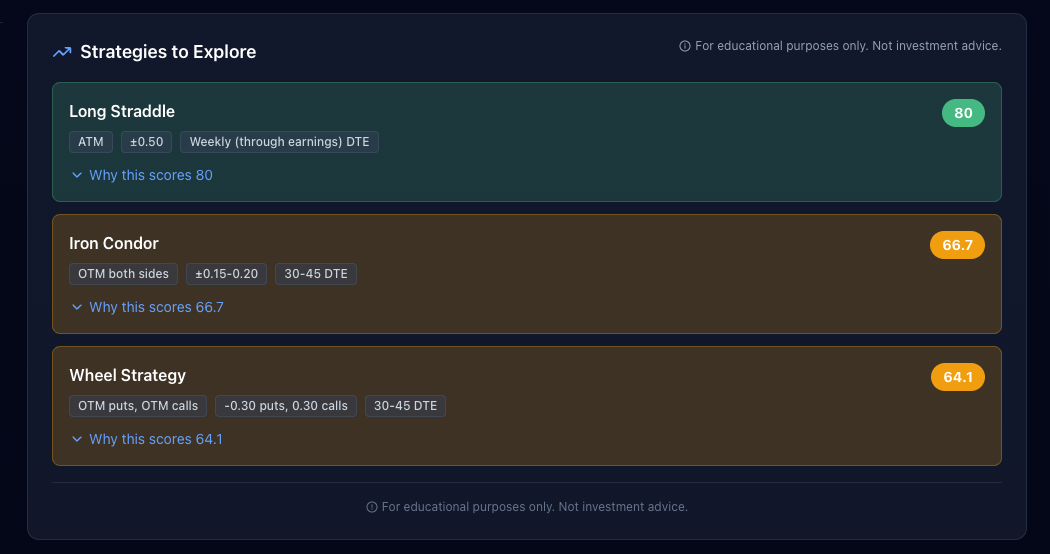Open the Why this scores 80 link

point(151,175)
